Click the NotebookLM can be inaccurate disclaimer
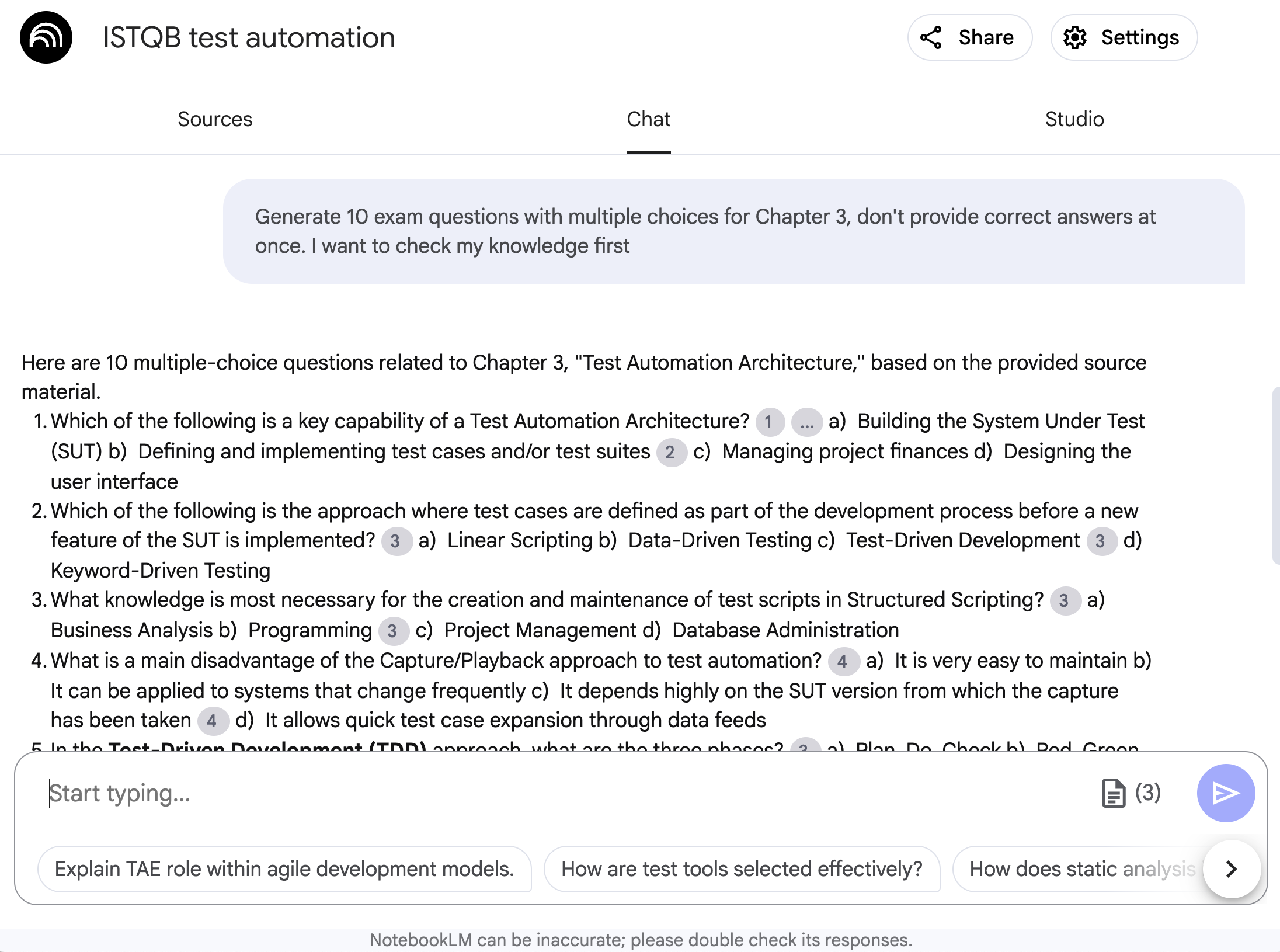 click(x=641, y=940)
